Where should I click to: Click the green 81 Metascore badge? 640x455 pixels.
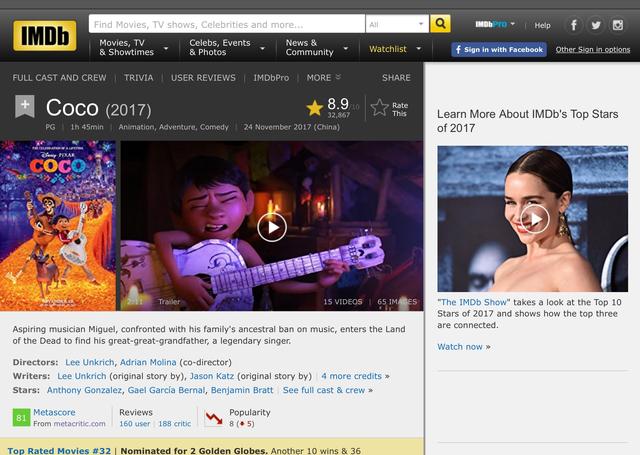click(x=21, y=417)
